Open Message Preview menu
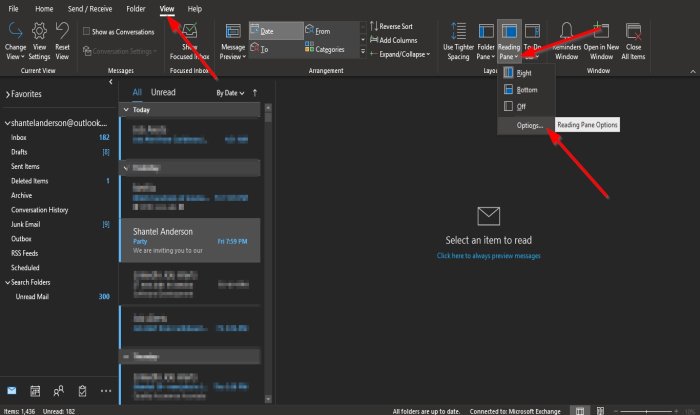Viewport: 700px width, 415px height. click(x=233, y=41)
